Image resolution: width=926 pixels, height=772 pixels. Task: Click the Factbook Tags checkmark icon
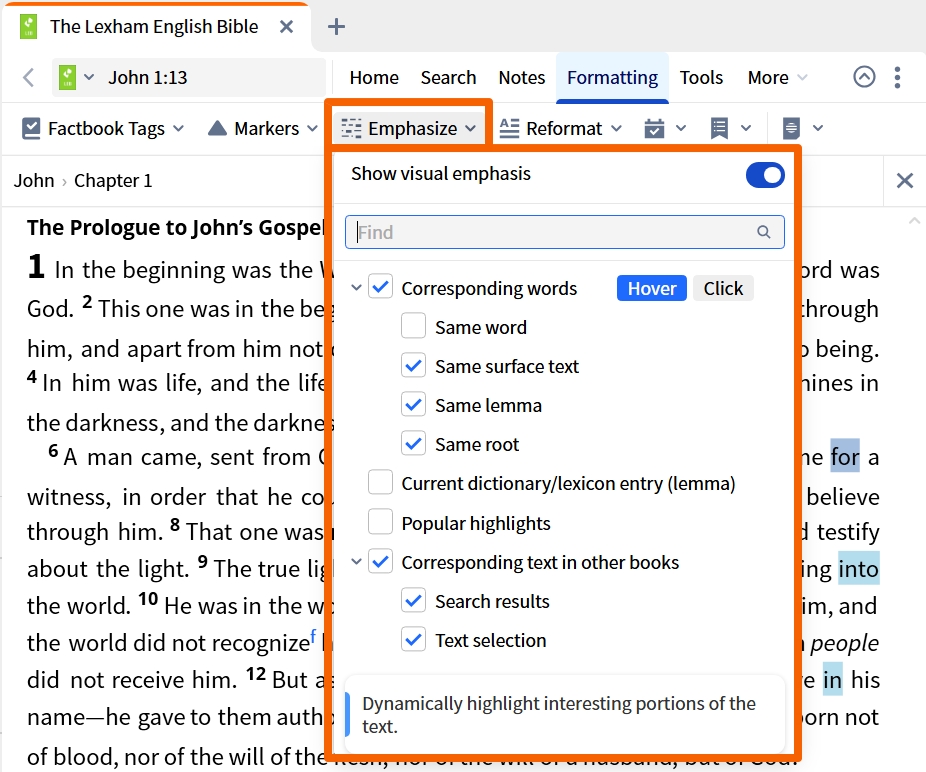coord(31,128)
